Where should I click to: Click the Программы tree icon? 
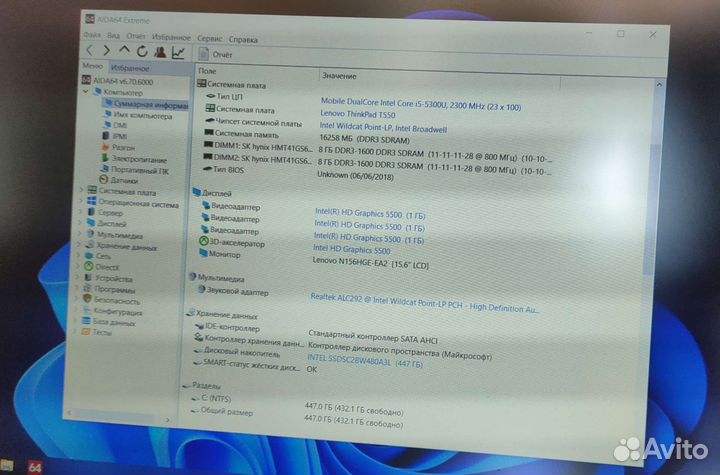(x=88, y=288)
